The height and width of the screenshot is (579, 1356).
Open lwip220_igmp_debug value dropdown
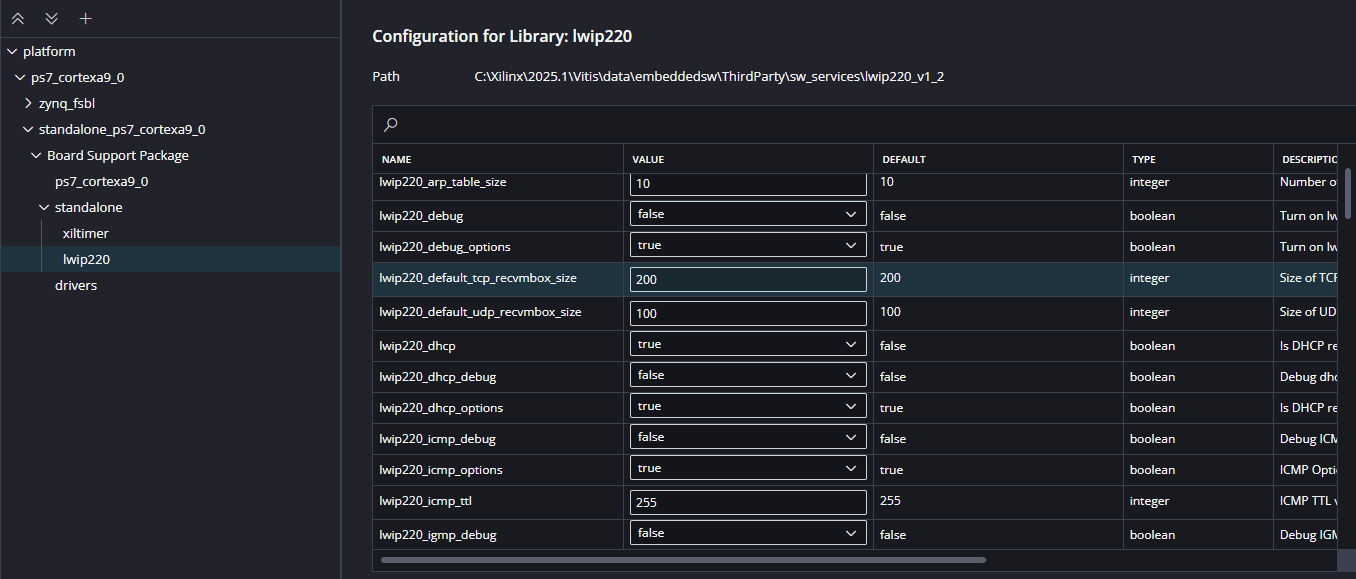coord(748,533)
